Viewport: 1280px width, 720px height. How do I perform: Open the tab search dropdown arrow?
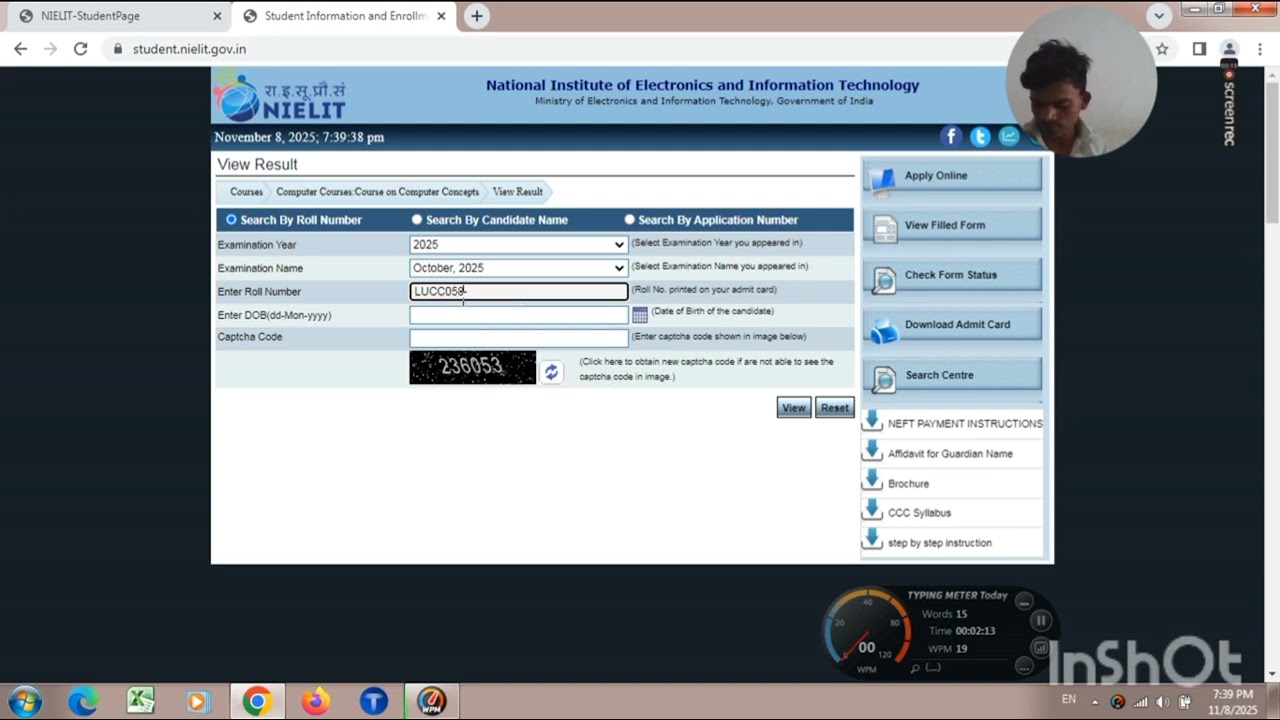click(1159, 16)
